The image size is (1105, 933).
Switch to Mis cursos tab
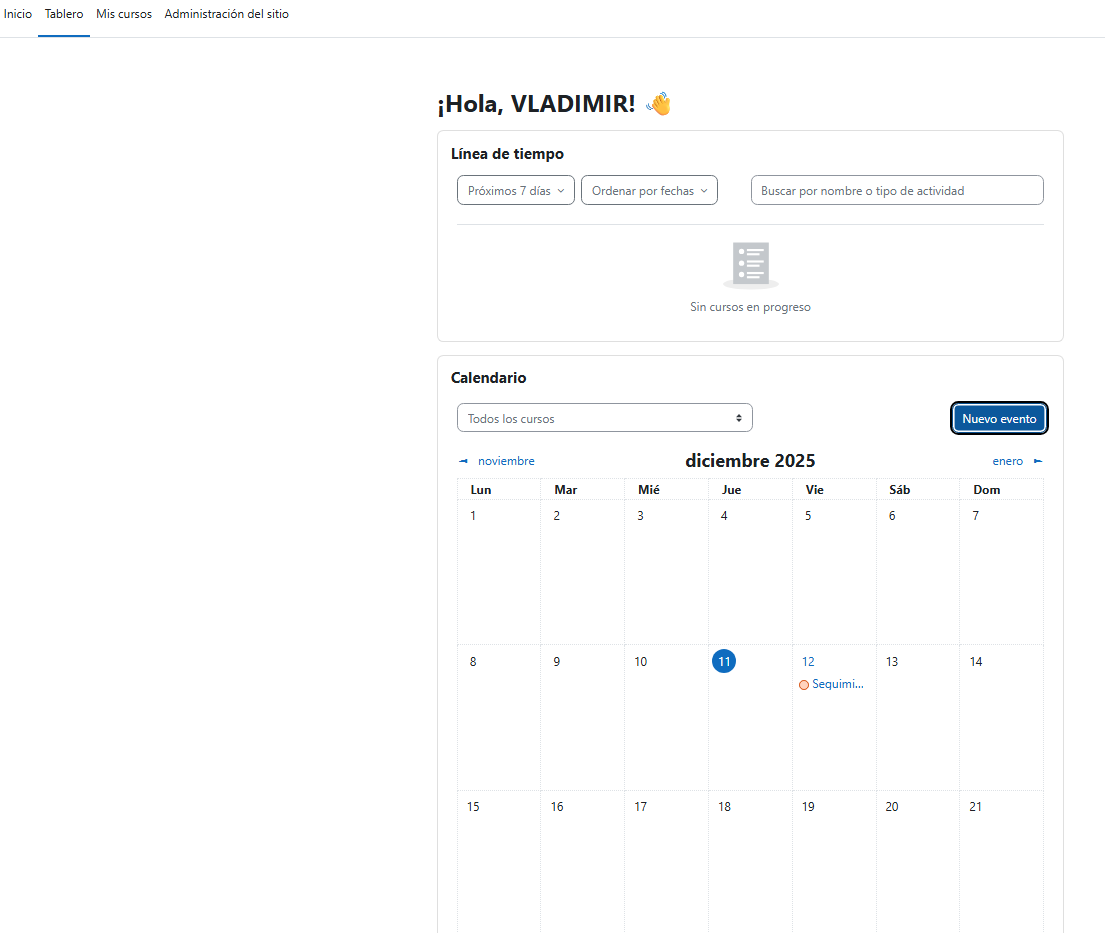click(x=124, y=15)
